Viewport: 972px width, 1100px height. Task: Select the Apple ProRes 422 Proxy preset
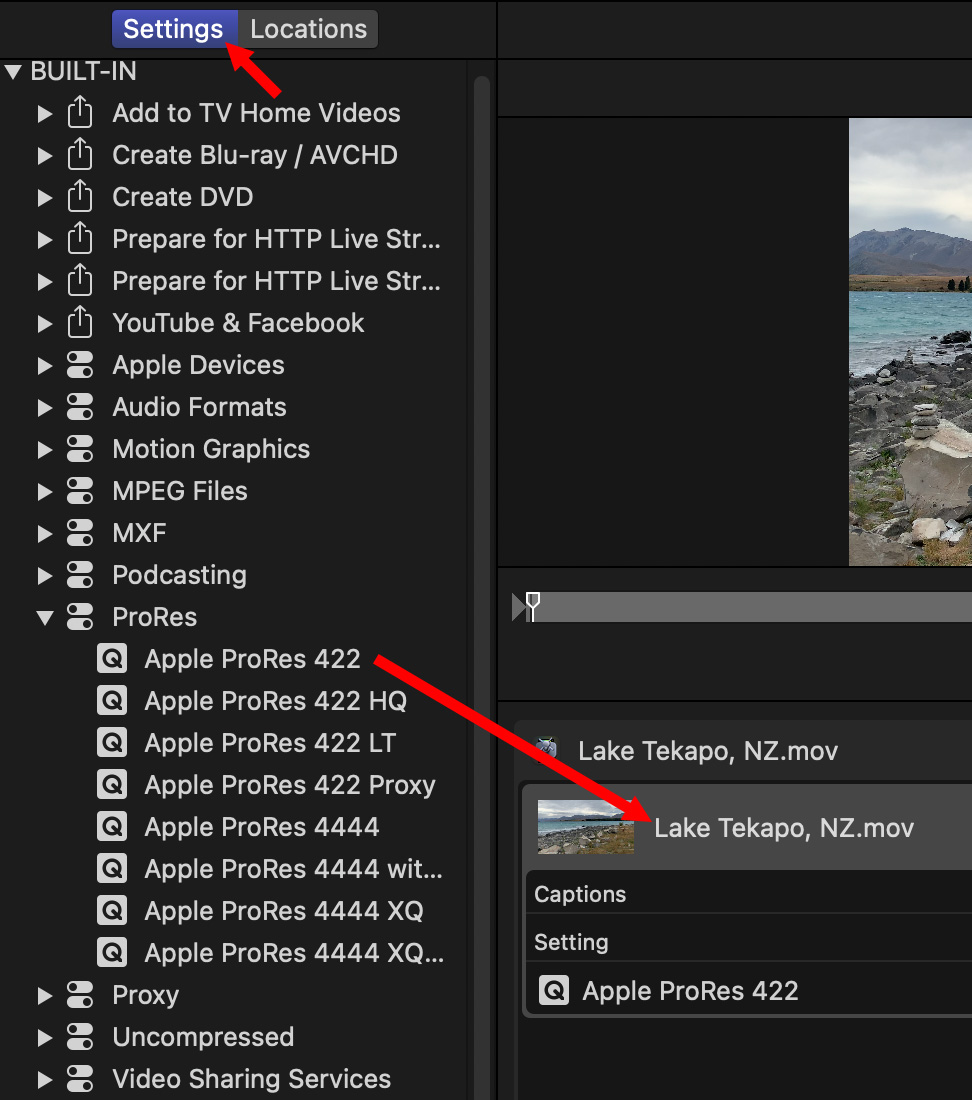coord(289,785)
